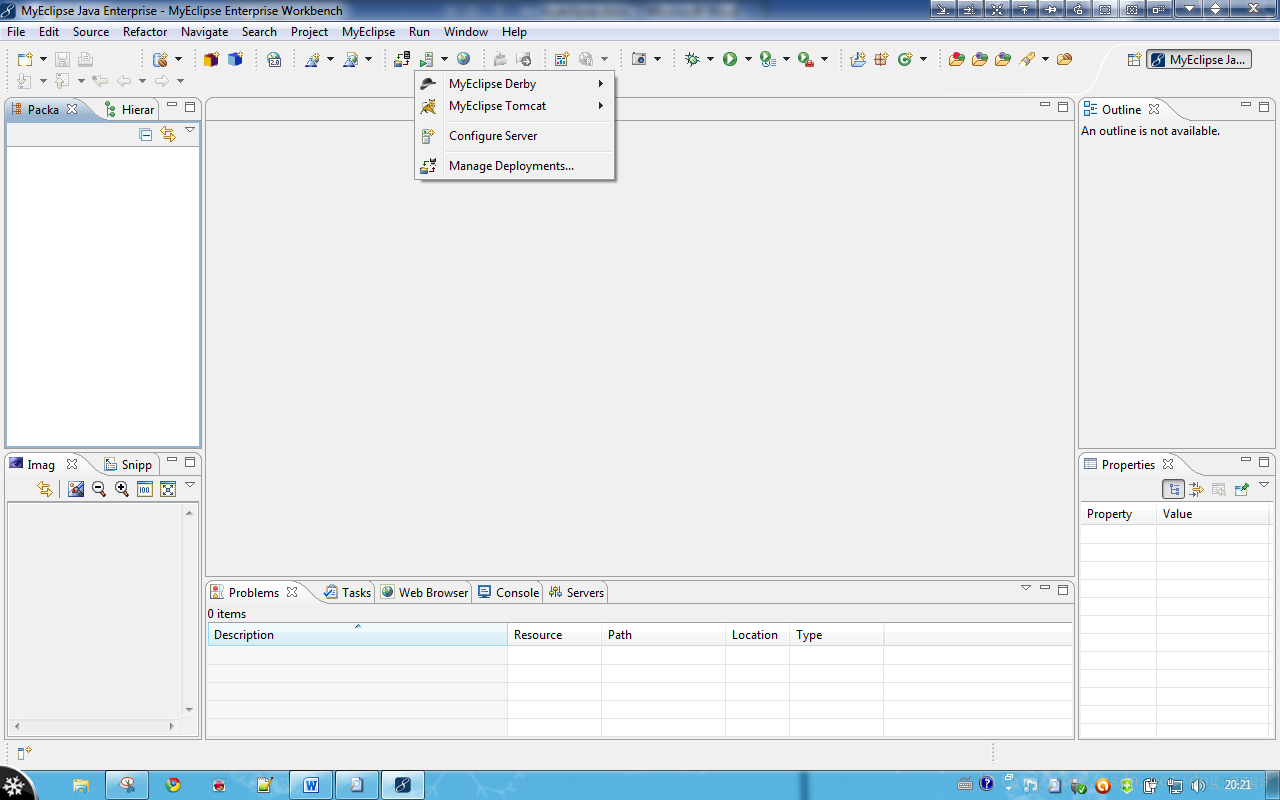The height and width of the screenshot is (800, 1280).
Task: Close the Problems view tab
Action: (x=292, y=593)
